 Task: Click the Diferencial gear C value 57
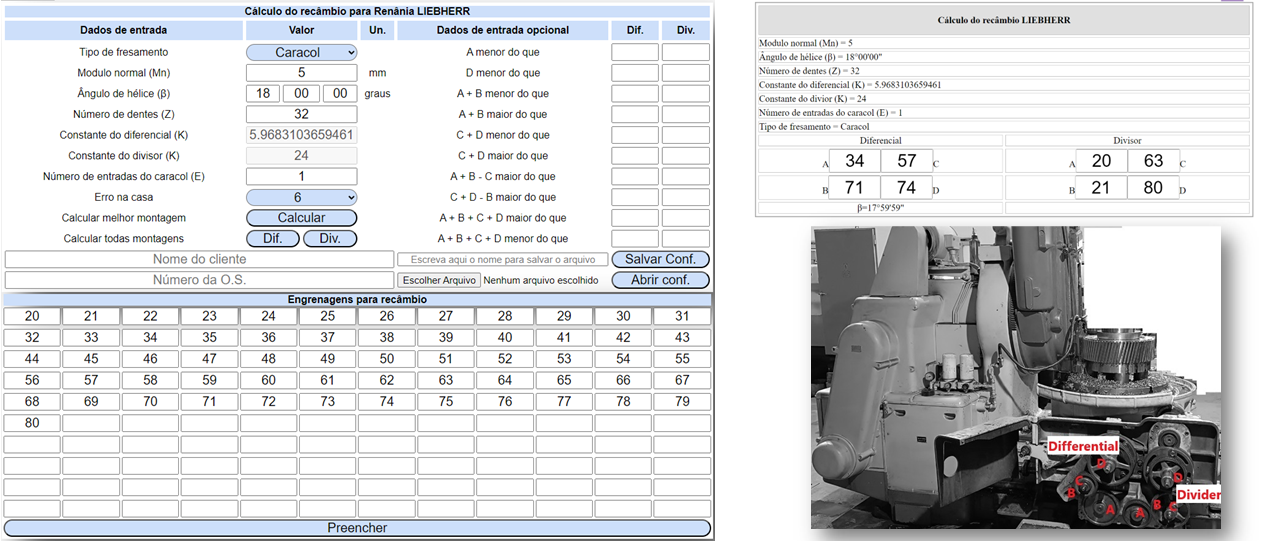906,161
